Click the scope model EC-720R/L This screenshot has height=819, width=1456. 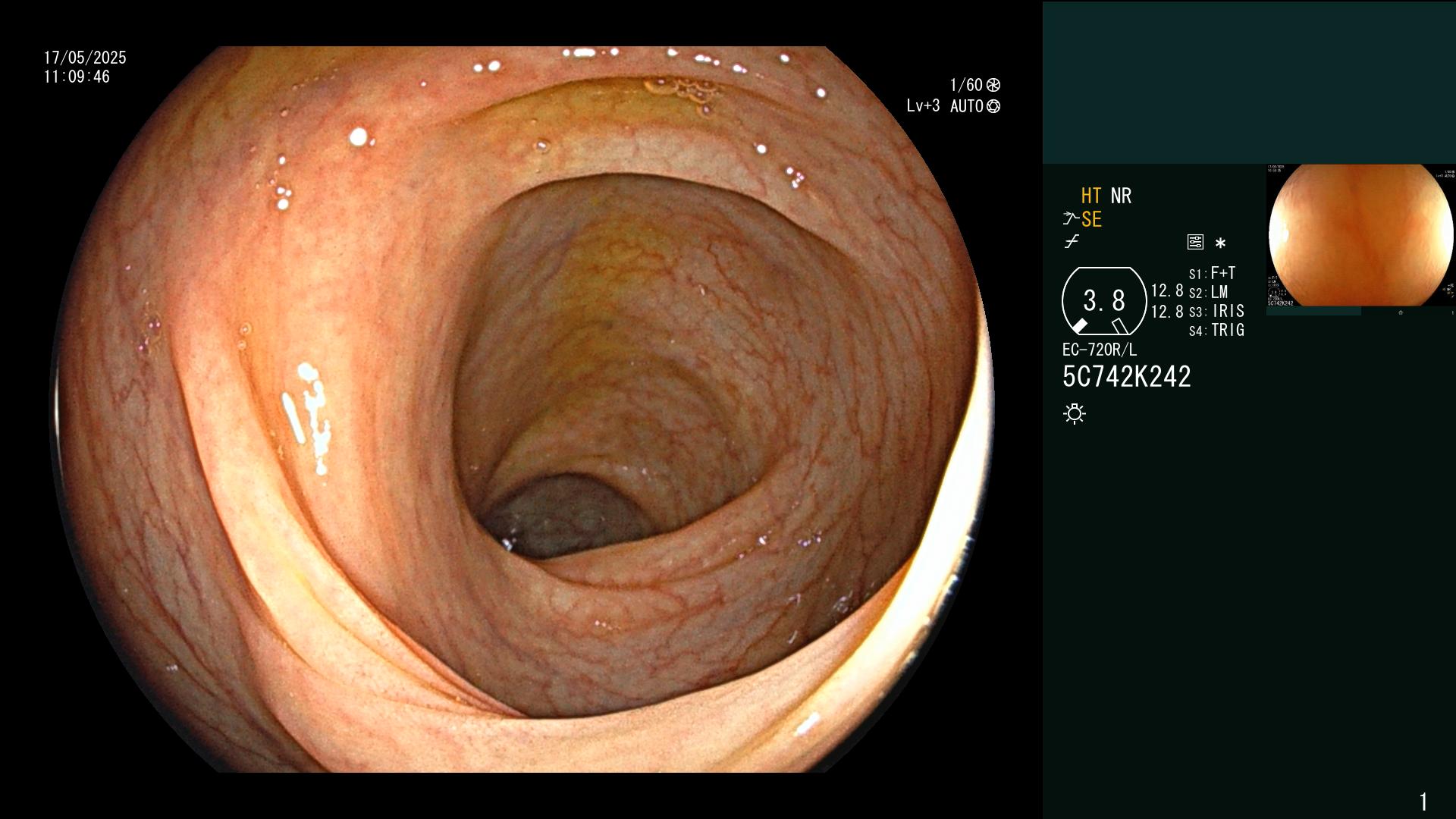tap(1100, 350)
